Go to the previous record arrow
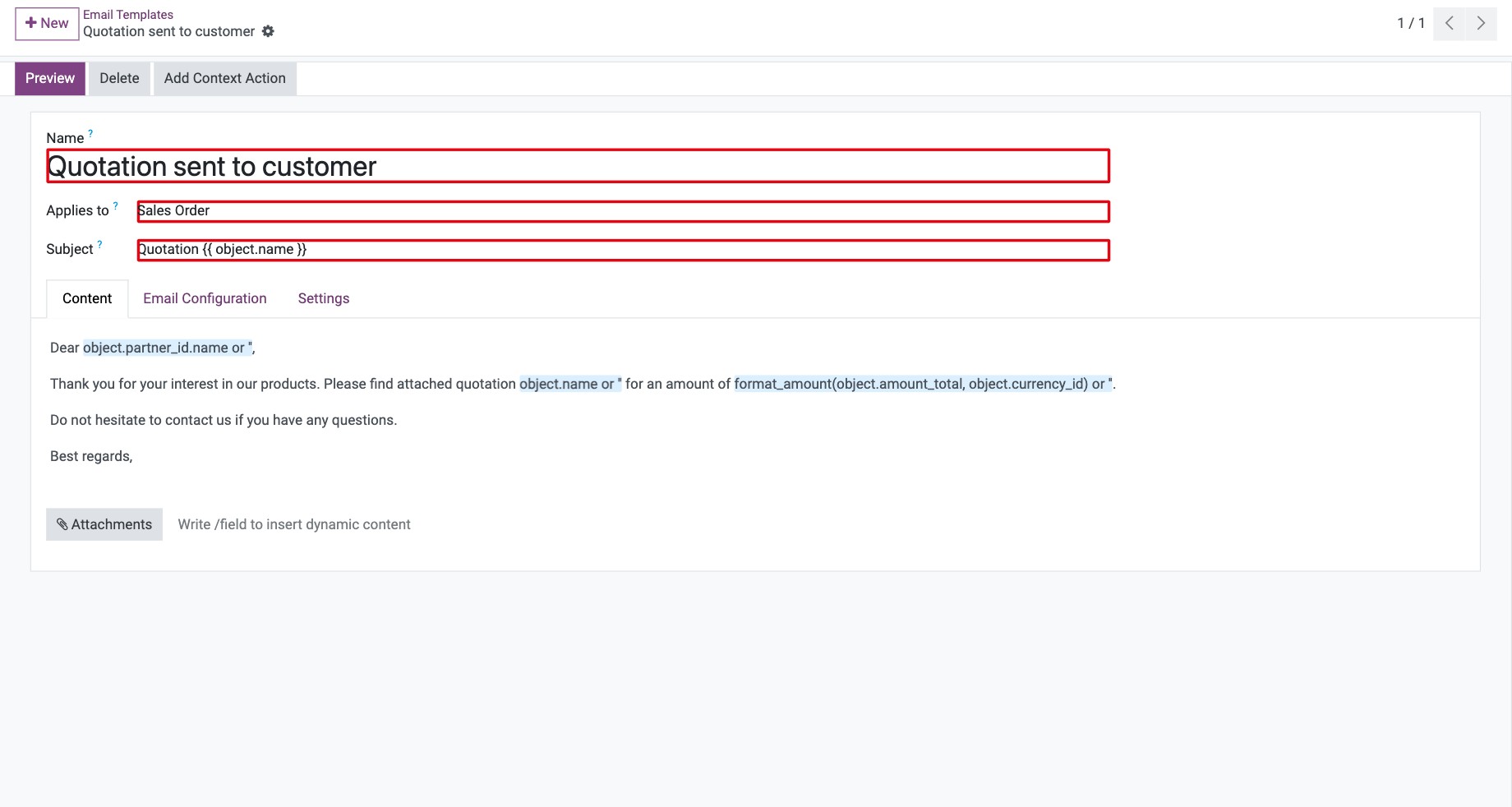 (x=1450, y=24)
